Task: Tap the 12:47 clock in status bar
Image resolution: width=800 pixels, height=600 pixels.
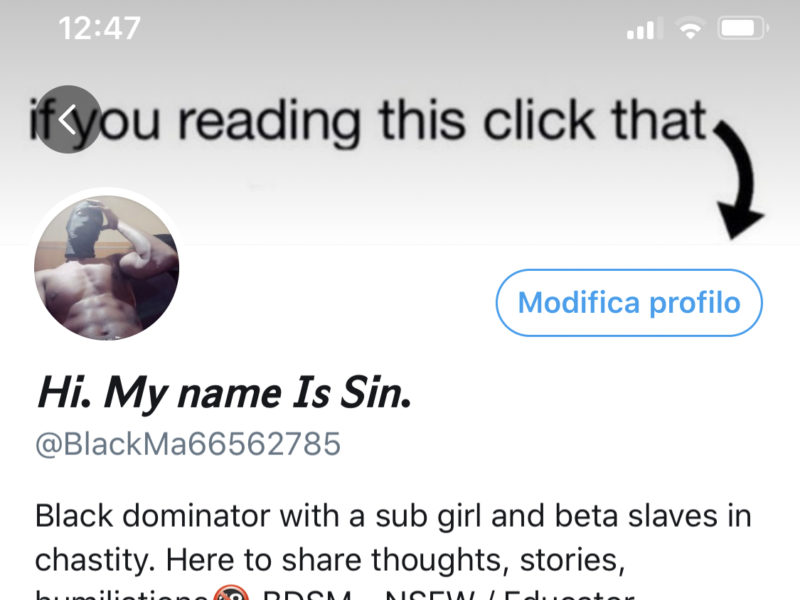Action: tap(99, 28)
